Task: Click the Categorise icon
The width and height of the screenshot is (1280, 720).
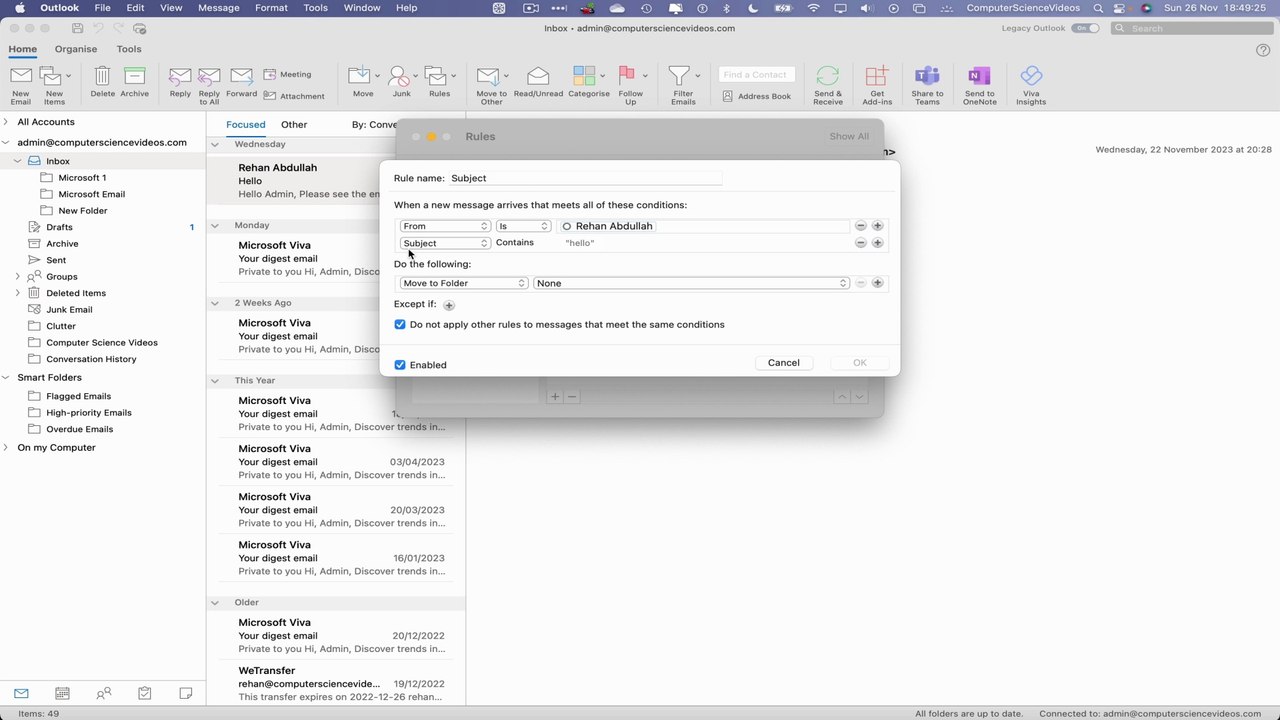Action: 584,77
